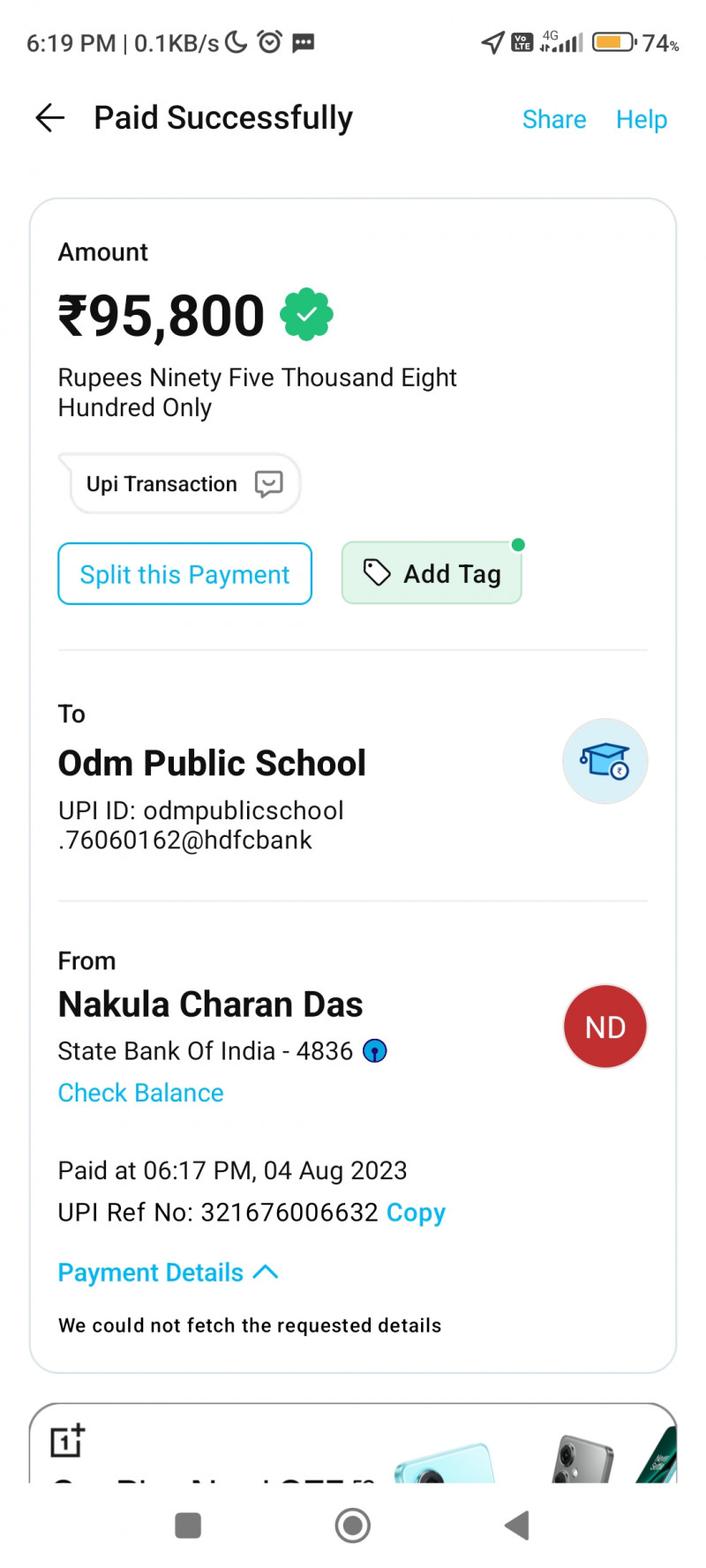Tap the message icon beside Upi Transaction
Screen dimensions: 706x1568
pos(268,483)
